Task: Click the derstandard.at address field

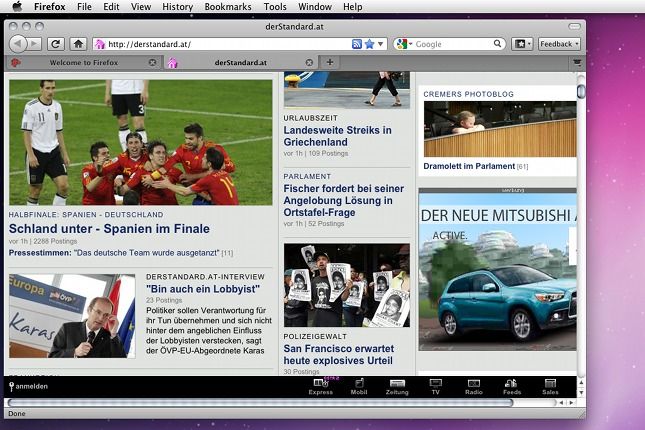Action: pyautogui.click(x=228, y=44)
